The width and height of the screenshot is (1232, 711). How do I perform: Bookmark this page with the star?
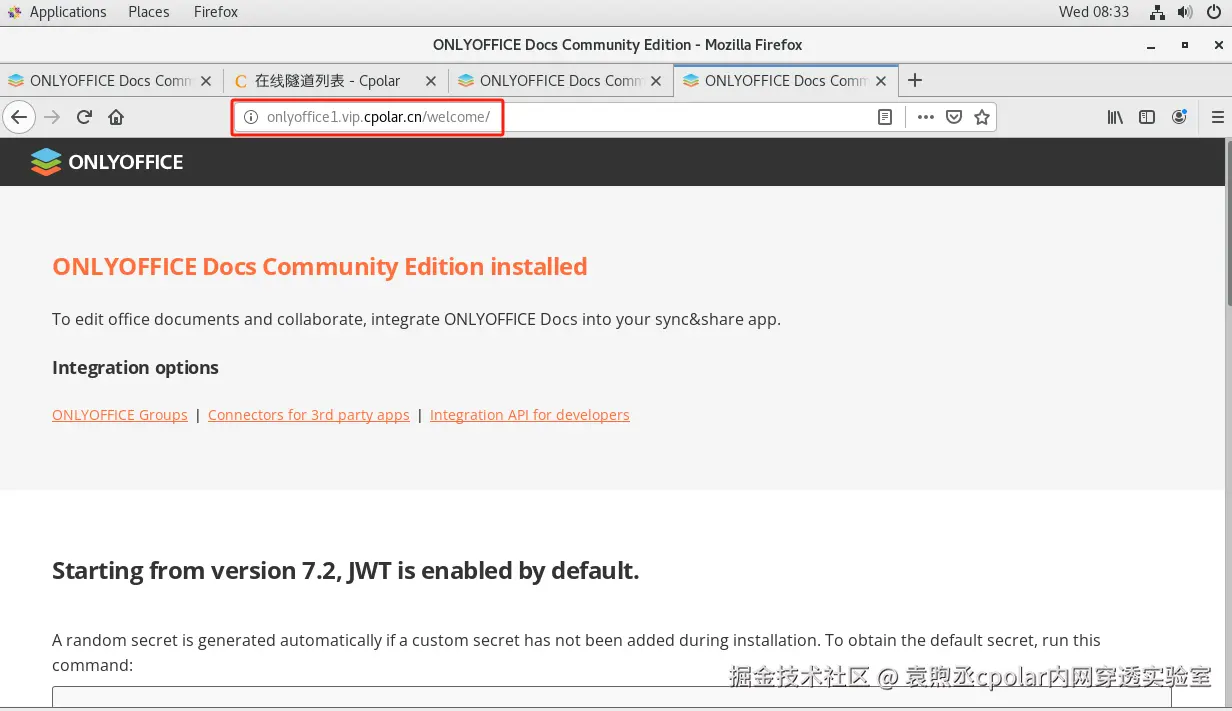(982, 117)
